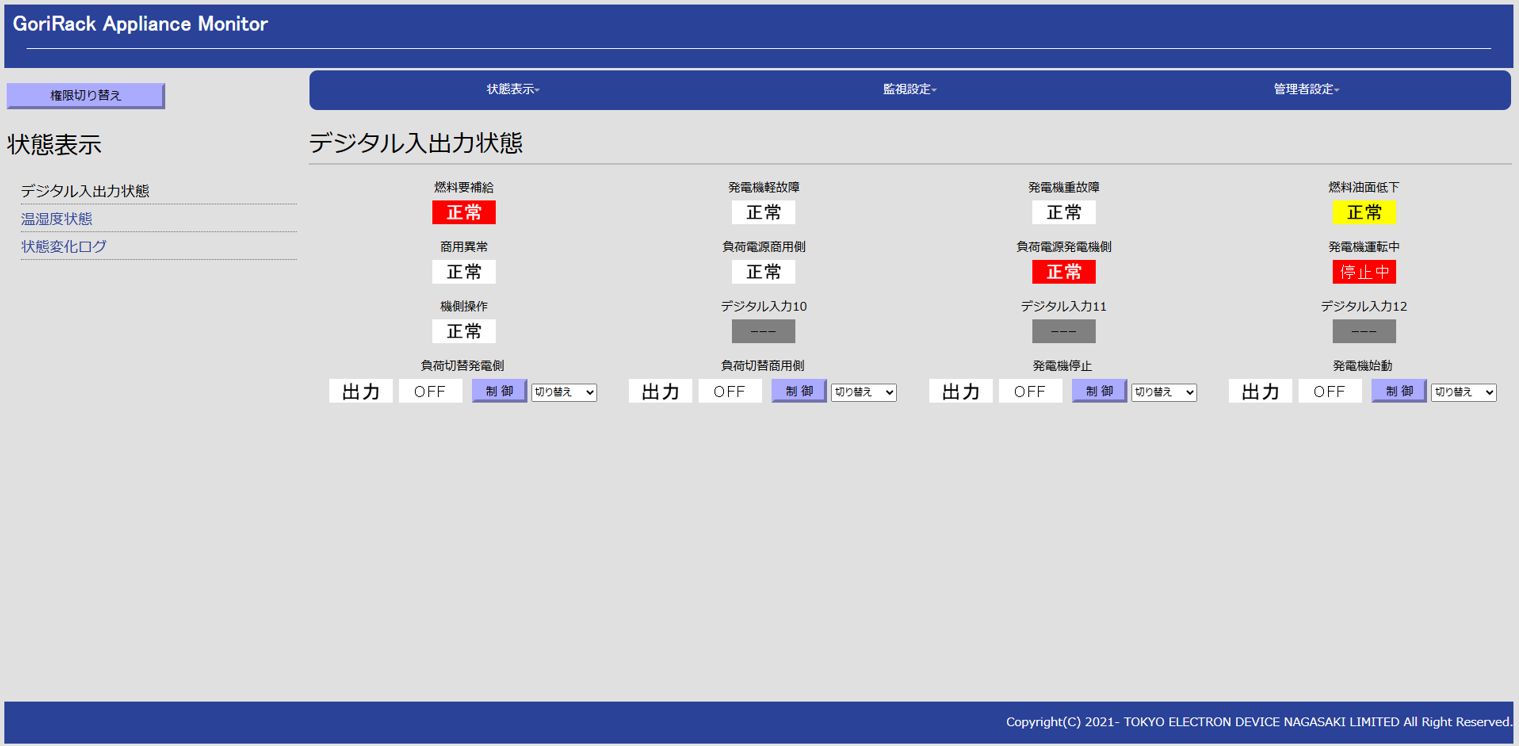Click the yellow 燃料油面低下 status indicator

tap(1364, 212)
